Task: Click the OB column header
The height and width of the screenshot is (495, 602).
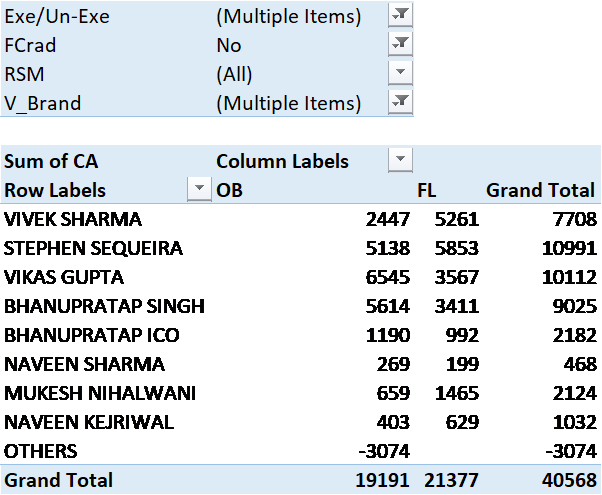Action: 230,190
